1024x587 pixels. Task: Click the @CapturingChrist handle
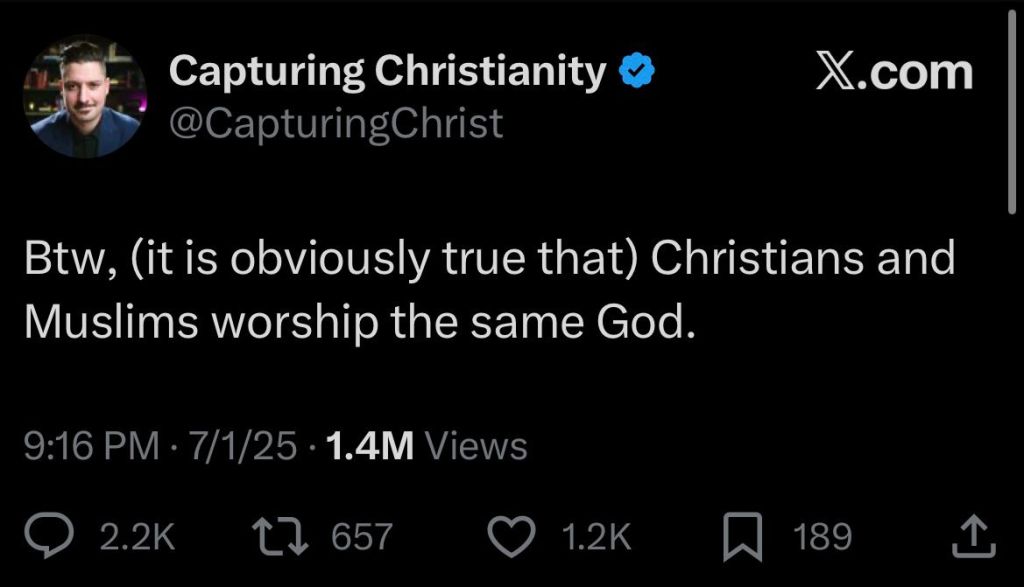tap(335, 123)
